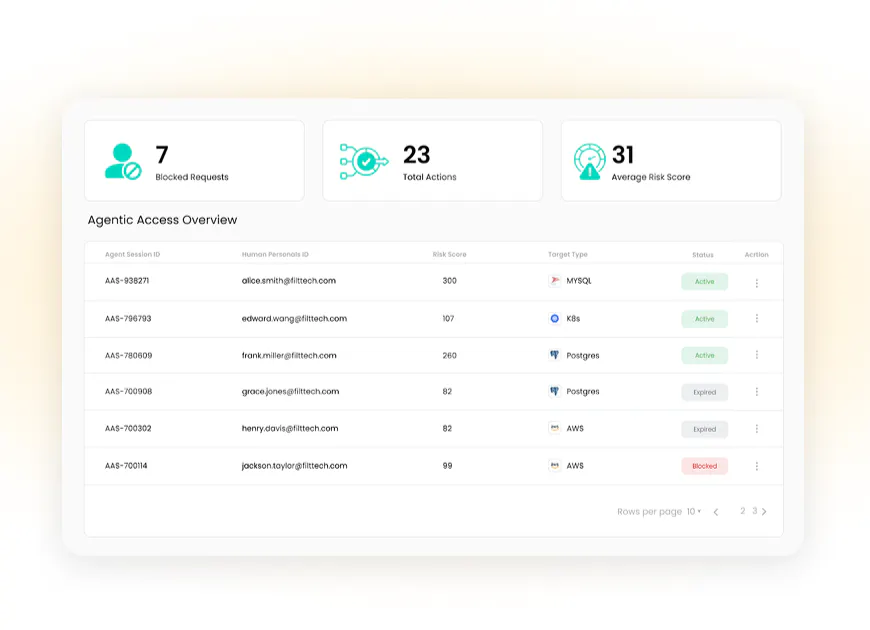
Task: Click the Risk Score column header
Action: 449,255
